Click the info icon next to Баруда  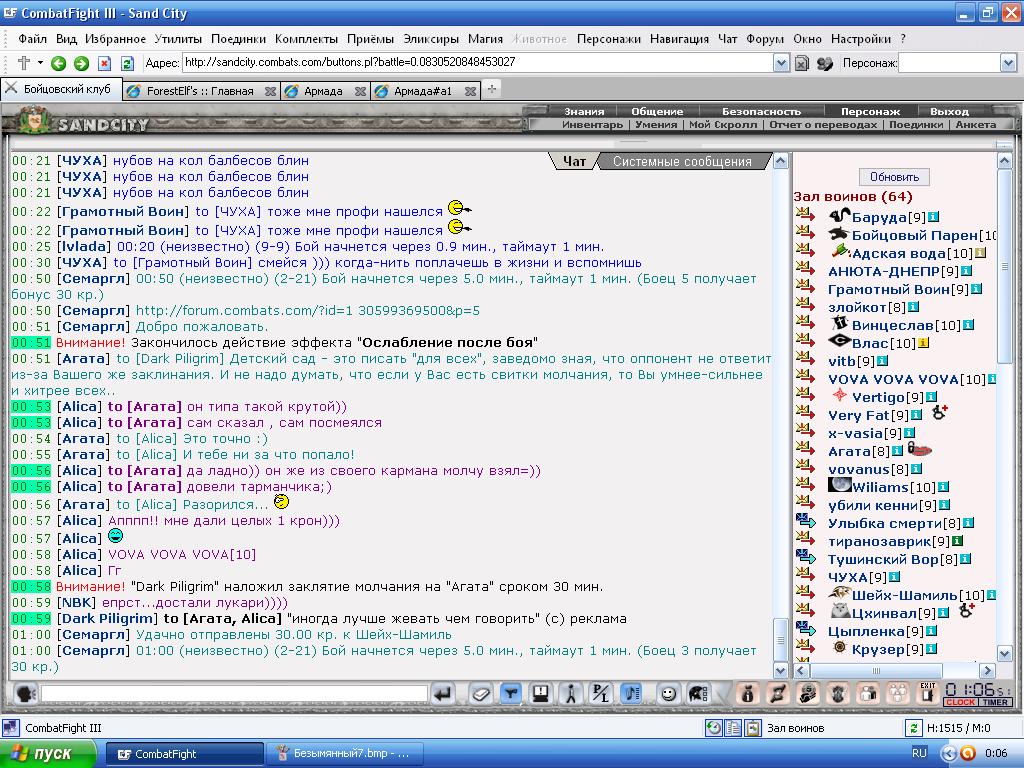(934, 217)
